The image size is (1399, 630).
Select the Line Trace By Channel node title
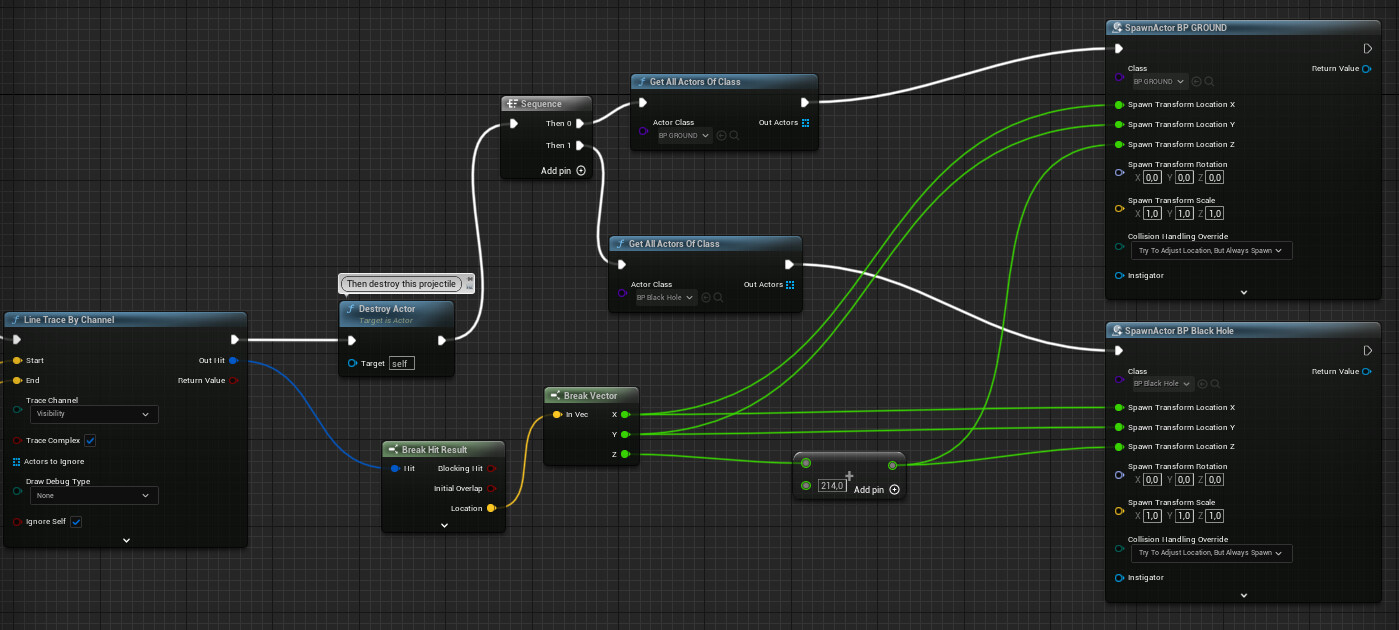coord(69,320)
